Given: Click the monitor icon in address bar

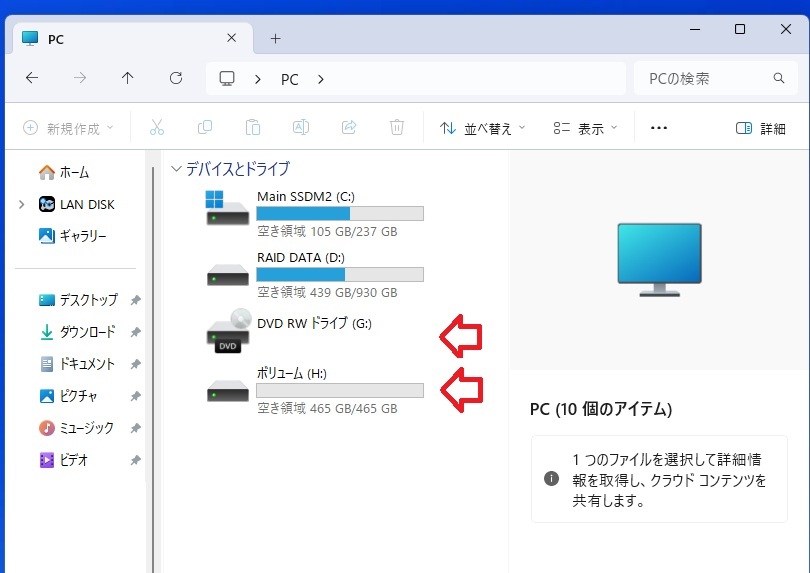Looking at the screenshot, I should [227, 79].
